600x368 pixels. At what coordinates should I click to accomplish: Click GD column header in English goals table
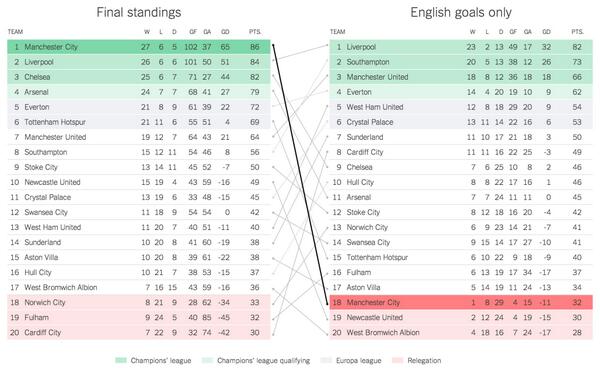(x=546, y=32)
